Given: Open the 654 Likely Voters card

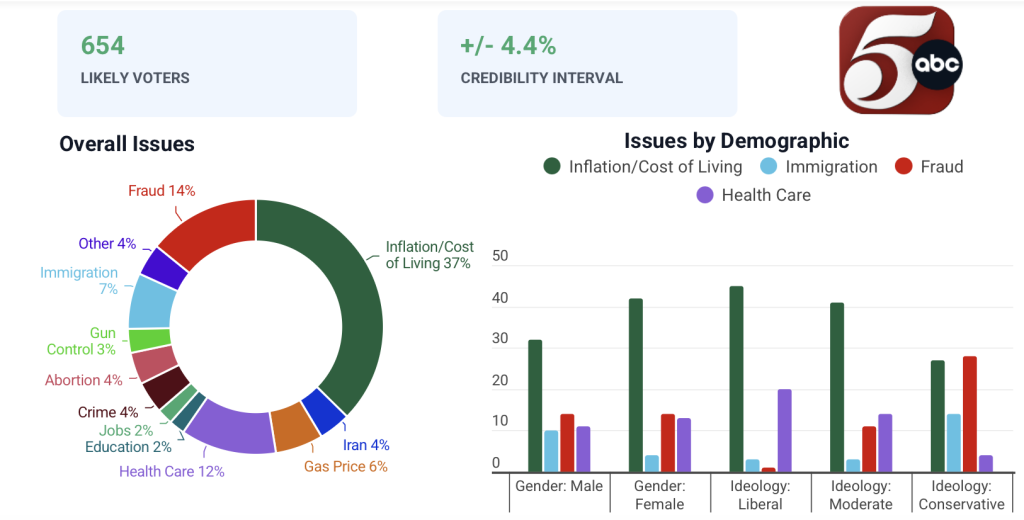Looking at the screenshot, I should (207, 63).
